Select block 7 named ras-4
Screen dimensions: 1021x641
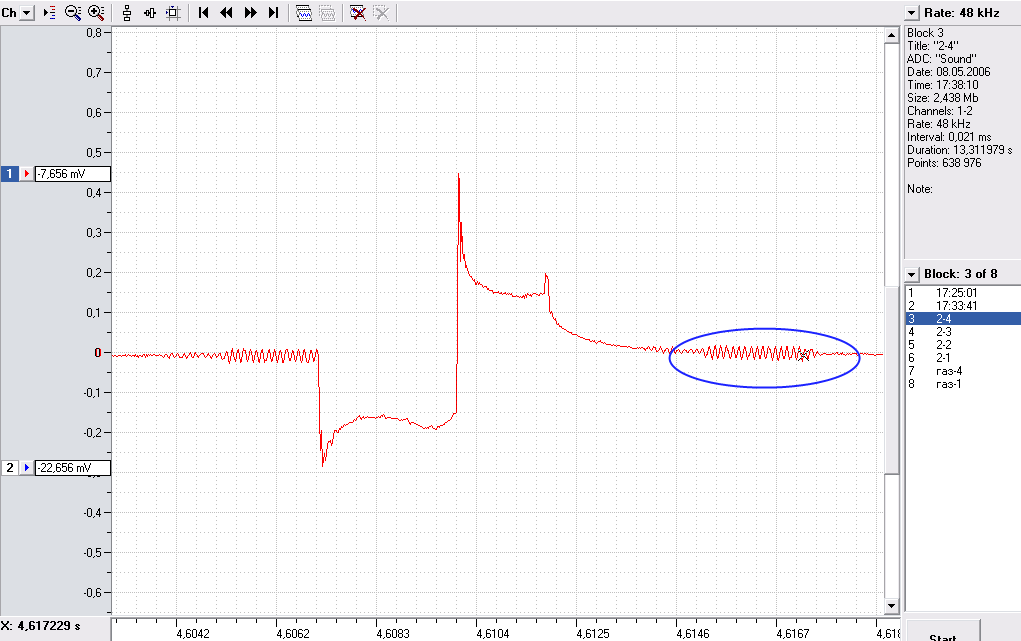962,371
